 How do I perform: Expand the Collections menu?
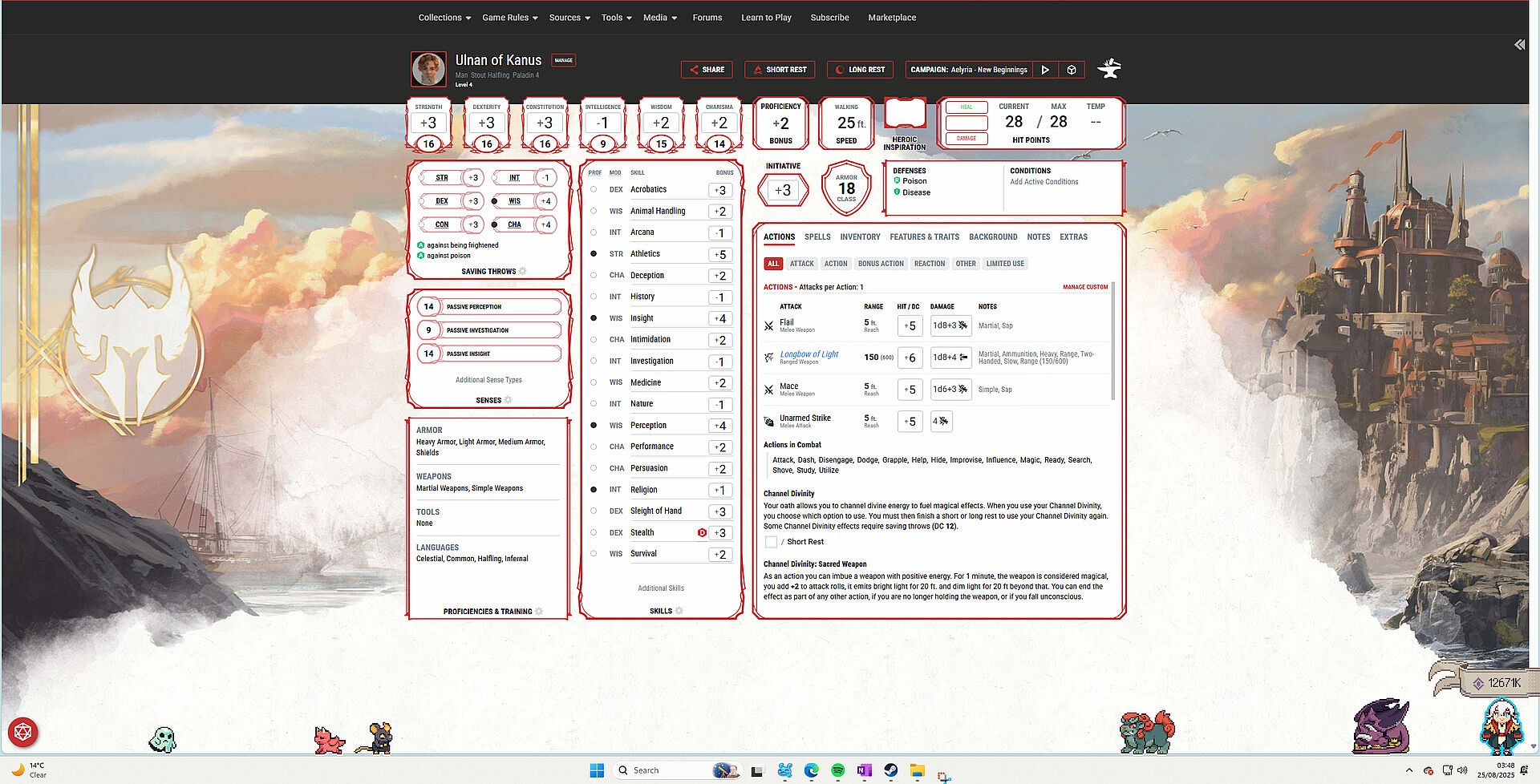(x=444, y=18)
